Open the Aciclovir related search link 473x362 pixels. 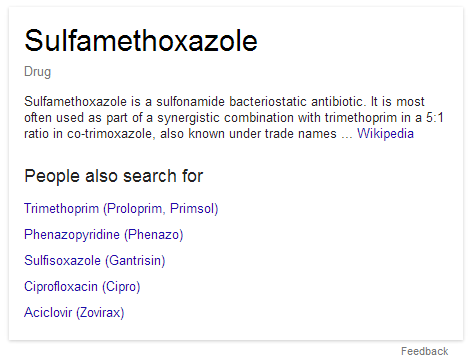point(74,313)
